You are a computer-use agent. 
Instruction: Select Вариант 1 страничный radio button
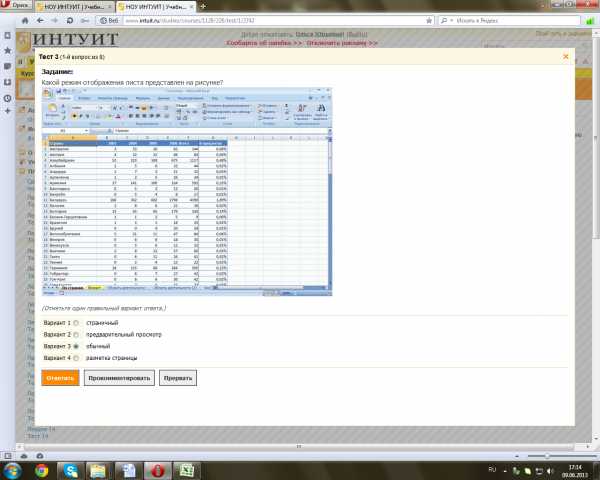pos(76,323)
